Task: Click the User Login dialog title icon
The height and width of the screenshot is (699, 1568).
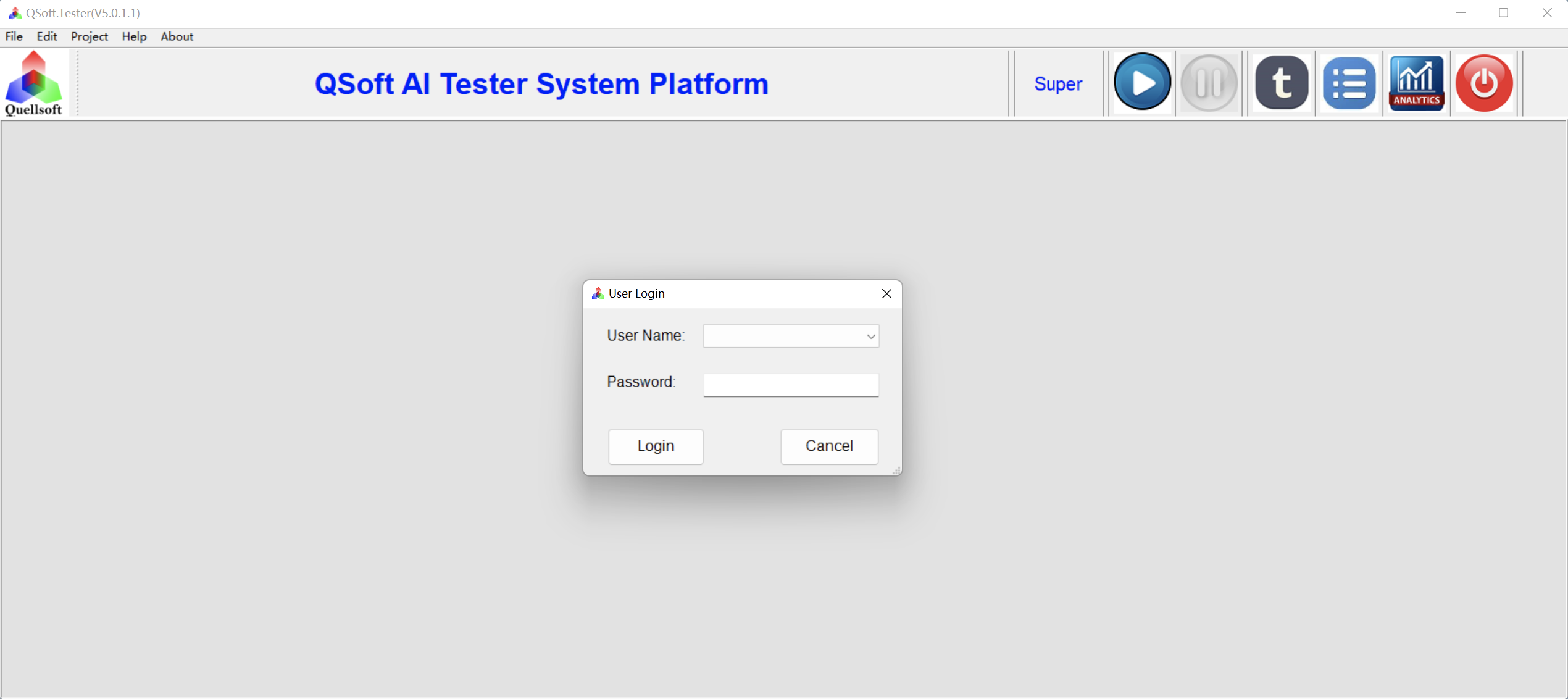Action: tap(597, 293)
